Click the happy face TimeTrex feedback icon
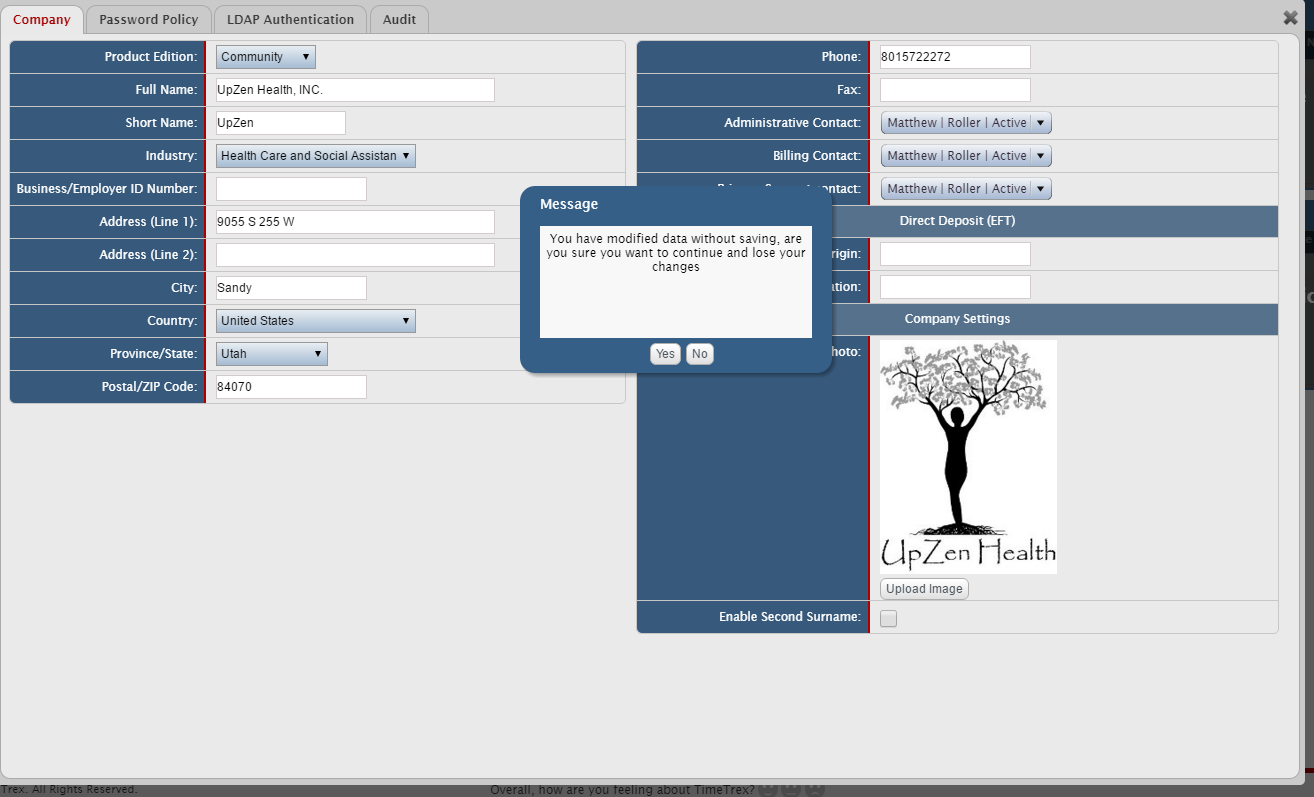The width and height of the screenshot is (1314, 797). (x=767, y=791)
